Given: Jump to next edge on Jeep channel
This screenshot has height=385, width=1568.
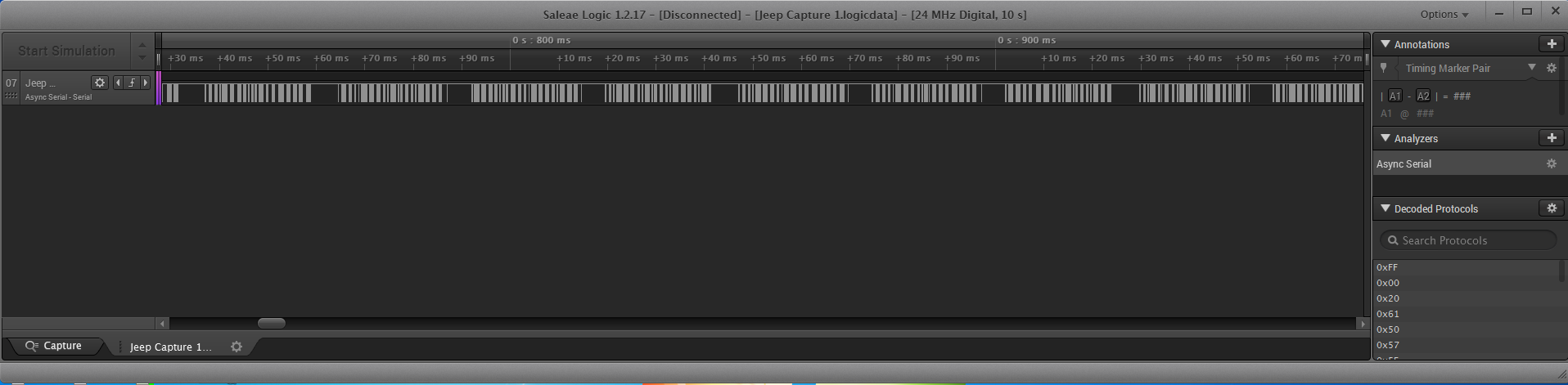Looking at the screenshot, I should (146, 83).
